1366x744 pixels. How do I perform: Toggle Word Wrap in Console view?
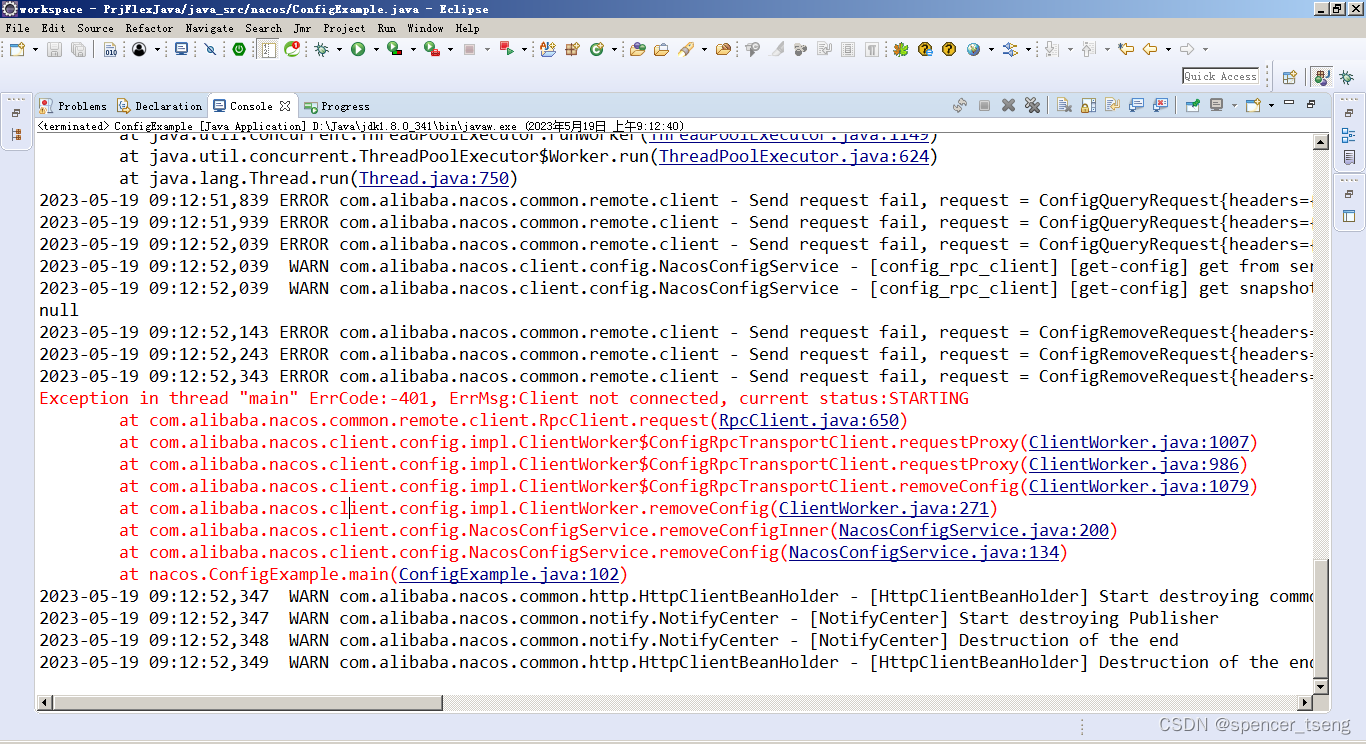pyautogui.click(x=1112, y=105)
